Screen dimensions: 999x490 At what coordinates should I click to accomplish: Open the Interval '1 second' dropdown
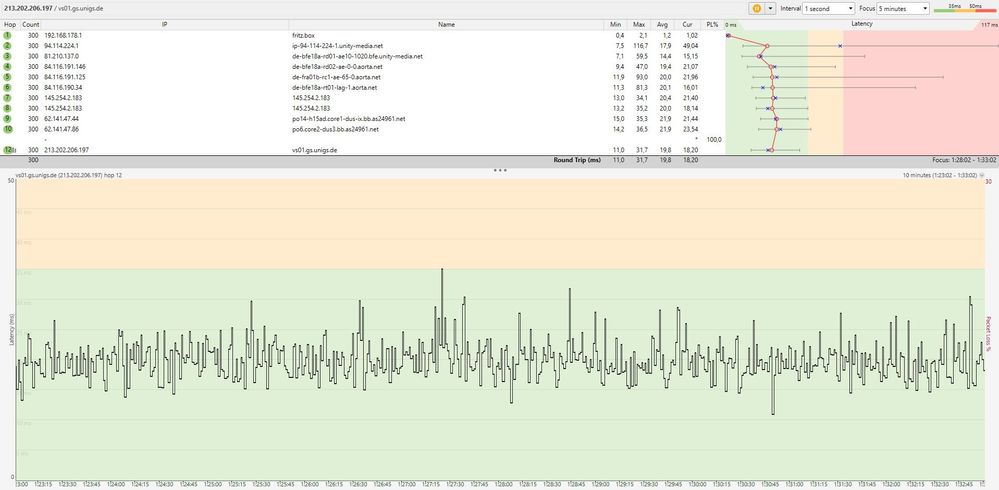point(828,9)
